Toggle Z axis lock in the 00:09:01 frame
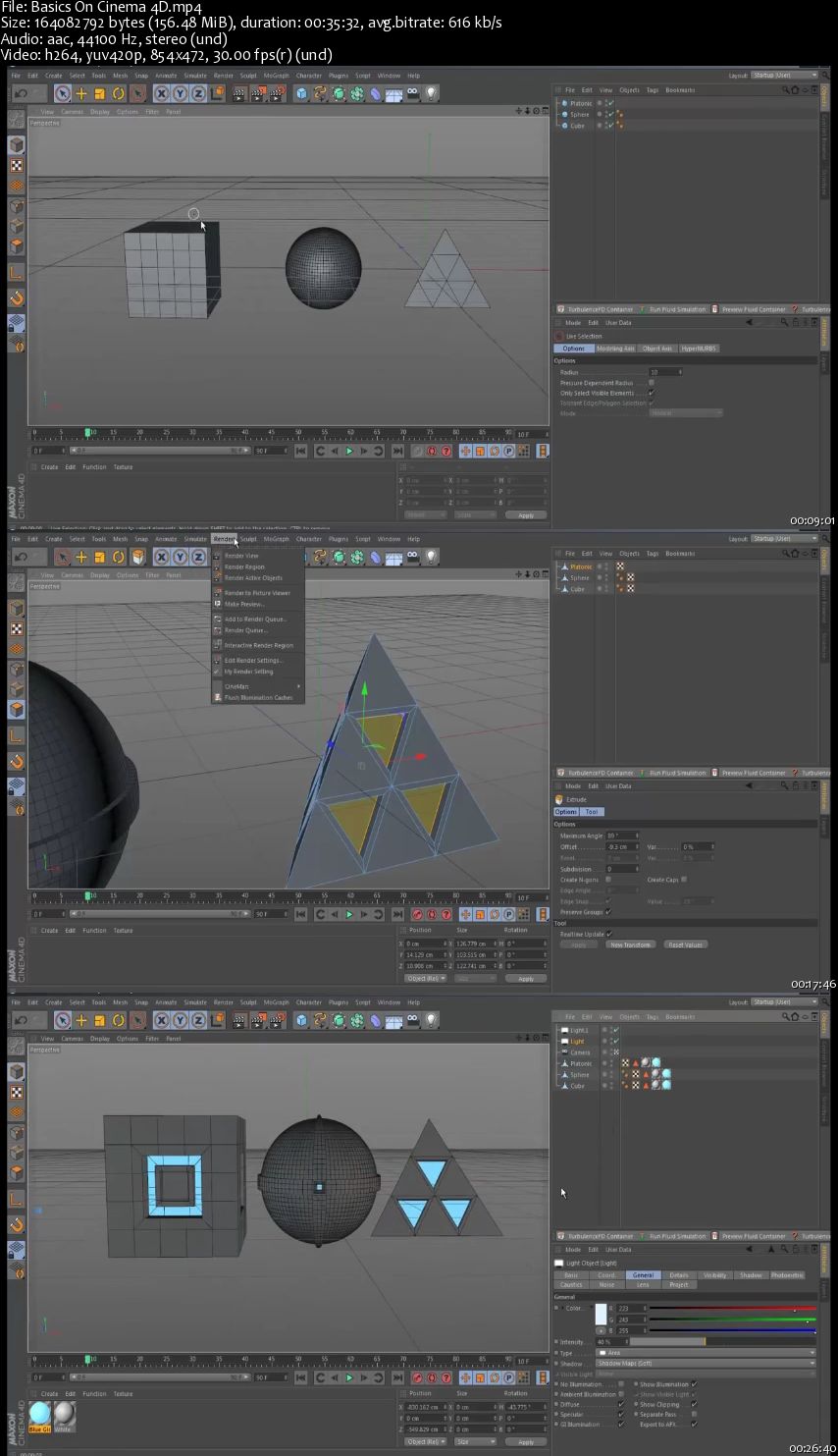Viewport: 838px width, 1456px height. [199, 93]
